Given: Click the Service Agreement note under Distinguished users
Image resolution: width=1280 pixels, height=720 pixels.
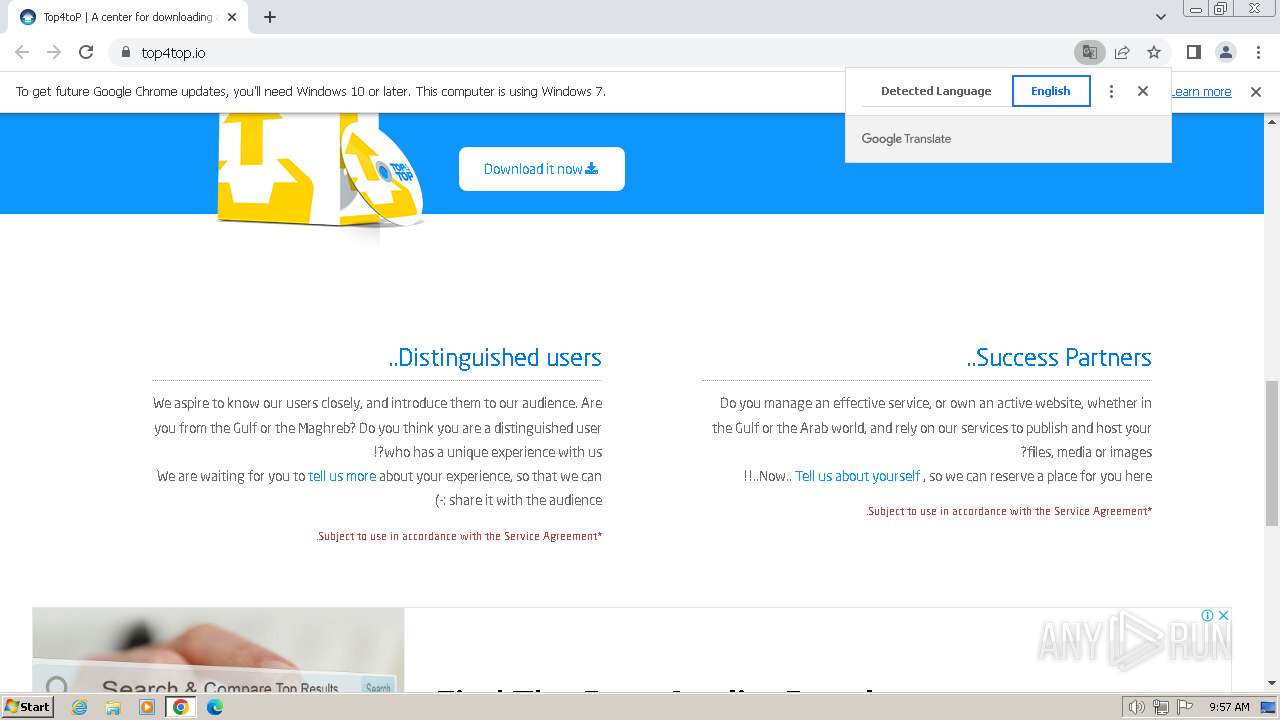Looking at the screenshot, I should [x=459, y=536].
